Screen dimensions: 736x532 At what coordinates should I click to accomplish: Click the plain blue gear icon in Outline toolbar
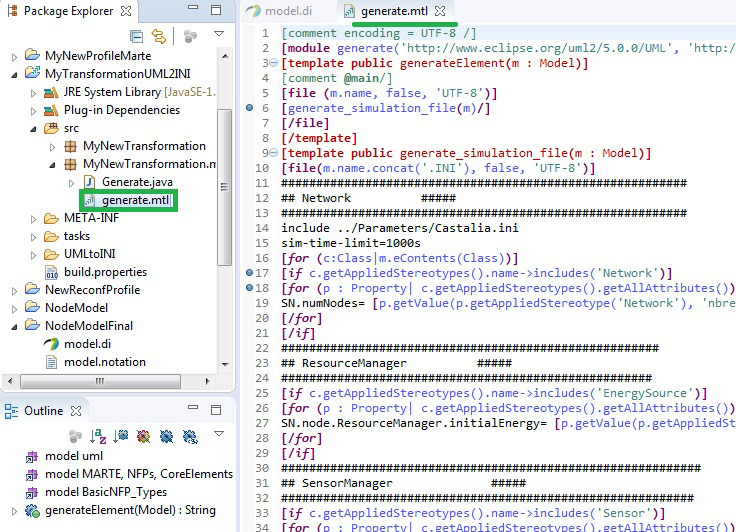[x=166, y=436]
